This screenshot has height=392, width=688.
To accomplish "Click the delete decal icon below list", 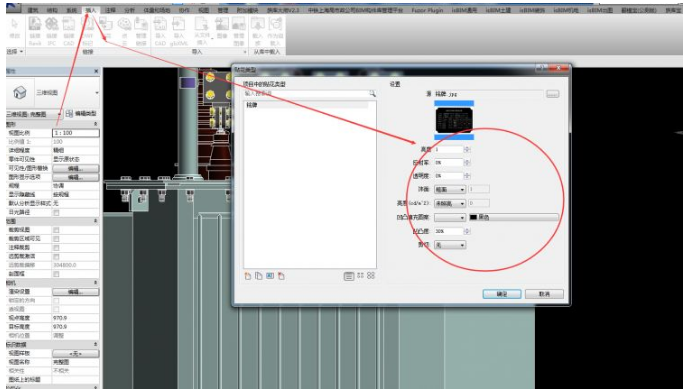I will (281, 276).
